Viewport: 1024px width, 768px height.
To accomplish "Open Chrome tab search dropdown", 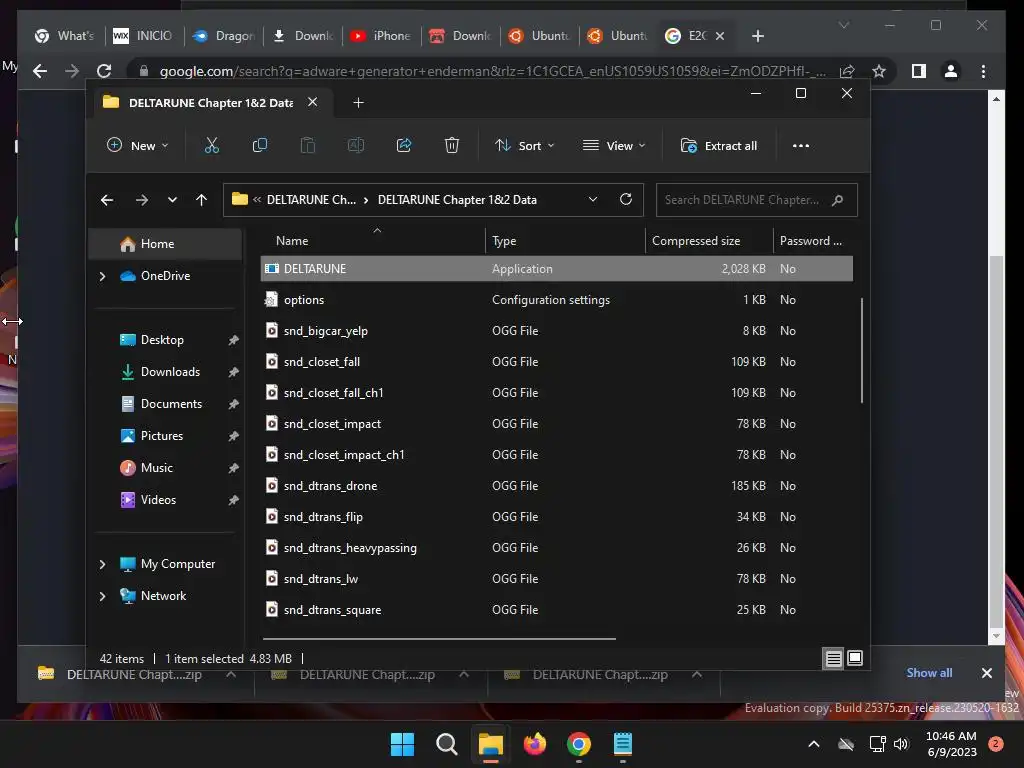I will tap(844, 25).
